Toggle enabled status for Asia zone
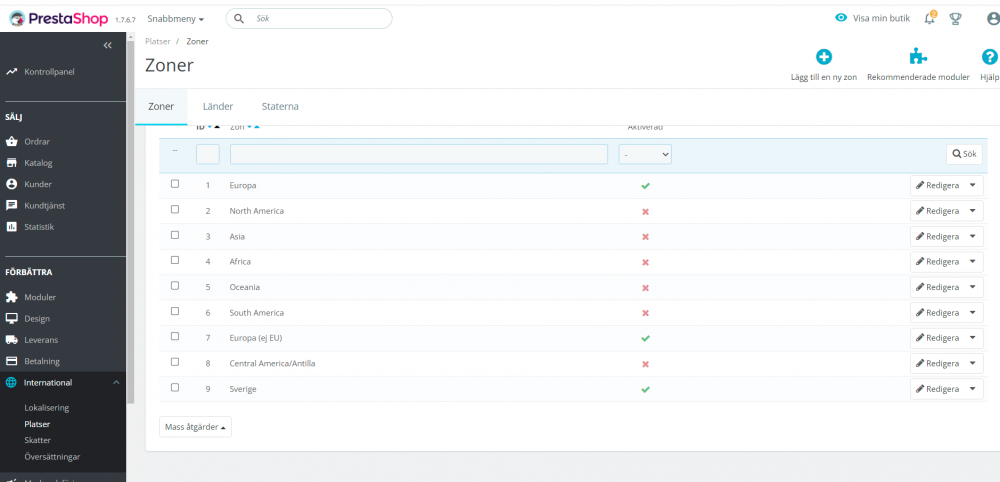The width and height of the screenshot is (1000, 482). click(x=645, y=237)
